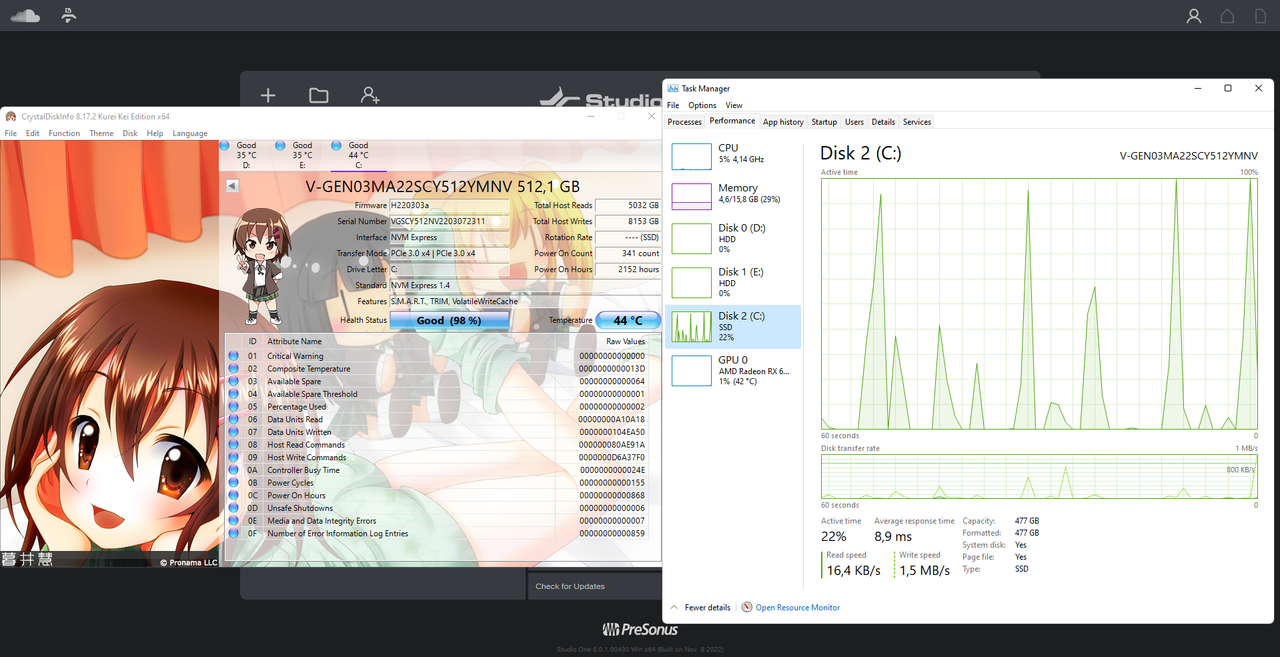Switch to the Services tab

[x=917, y=122]
